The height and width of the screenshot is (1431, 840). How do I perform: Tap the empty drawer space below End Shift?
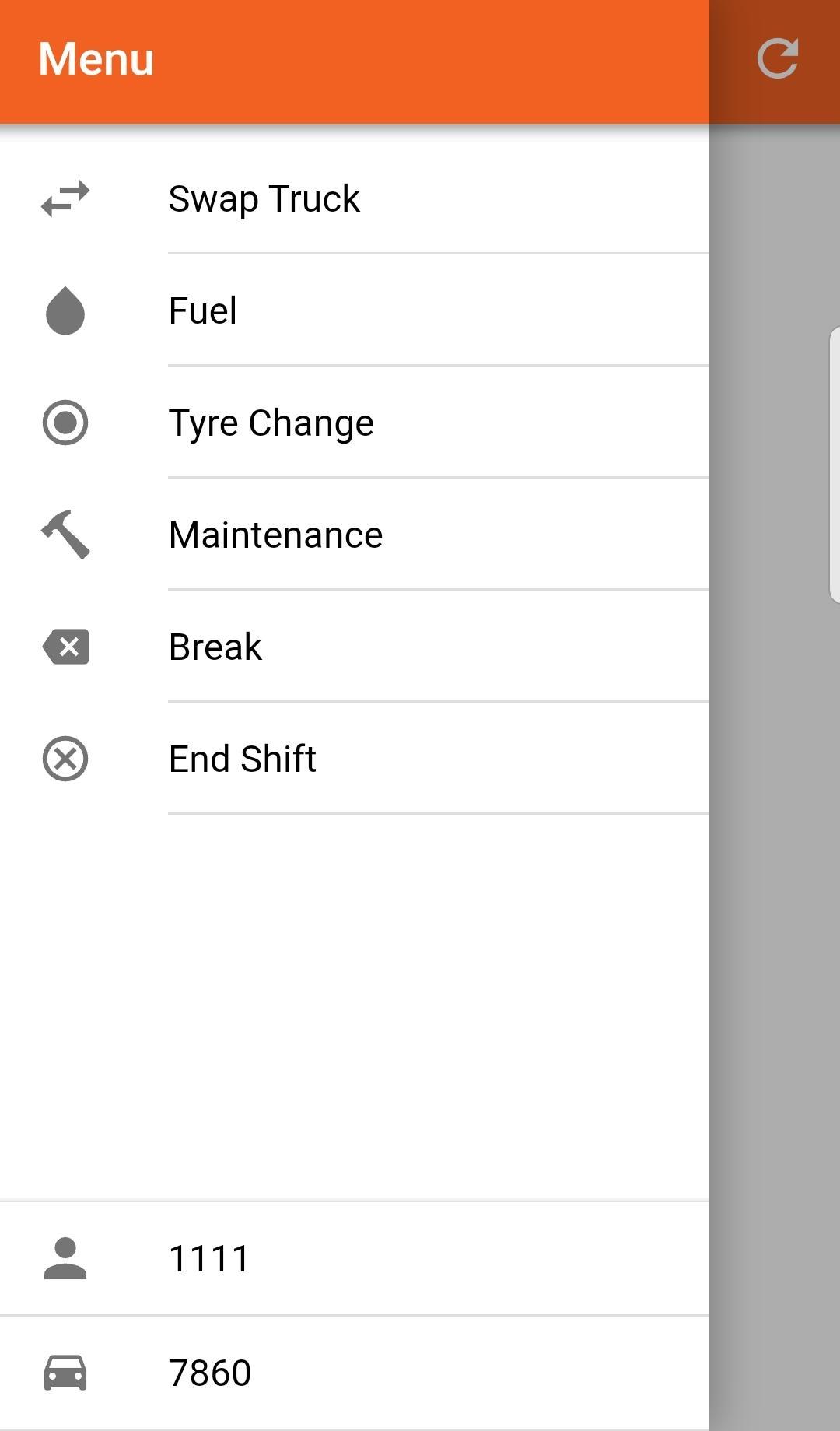click(355, 1004)
